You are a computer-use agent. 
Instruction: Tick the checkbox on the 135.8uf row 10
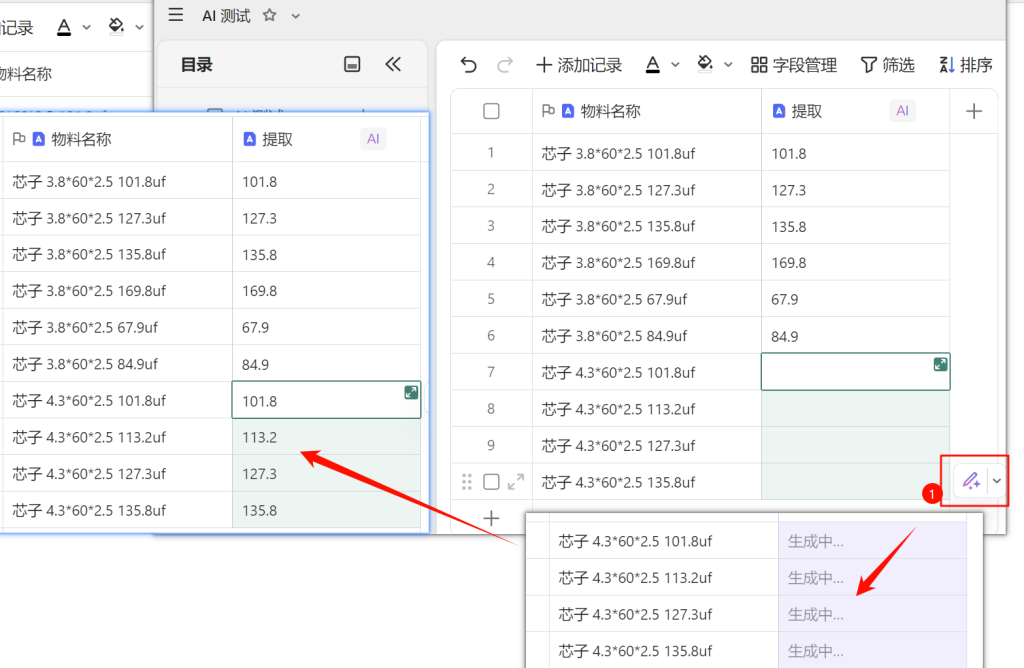[x=491, y=482]
